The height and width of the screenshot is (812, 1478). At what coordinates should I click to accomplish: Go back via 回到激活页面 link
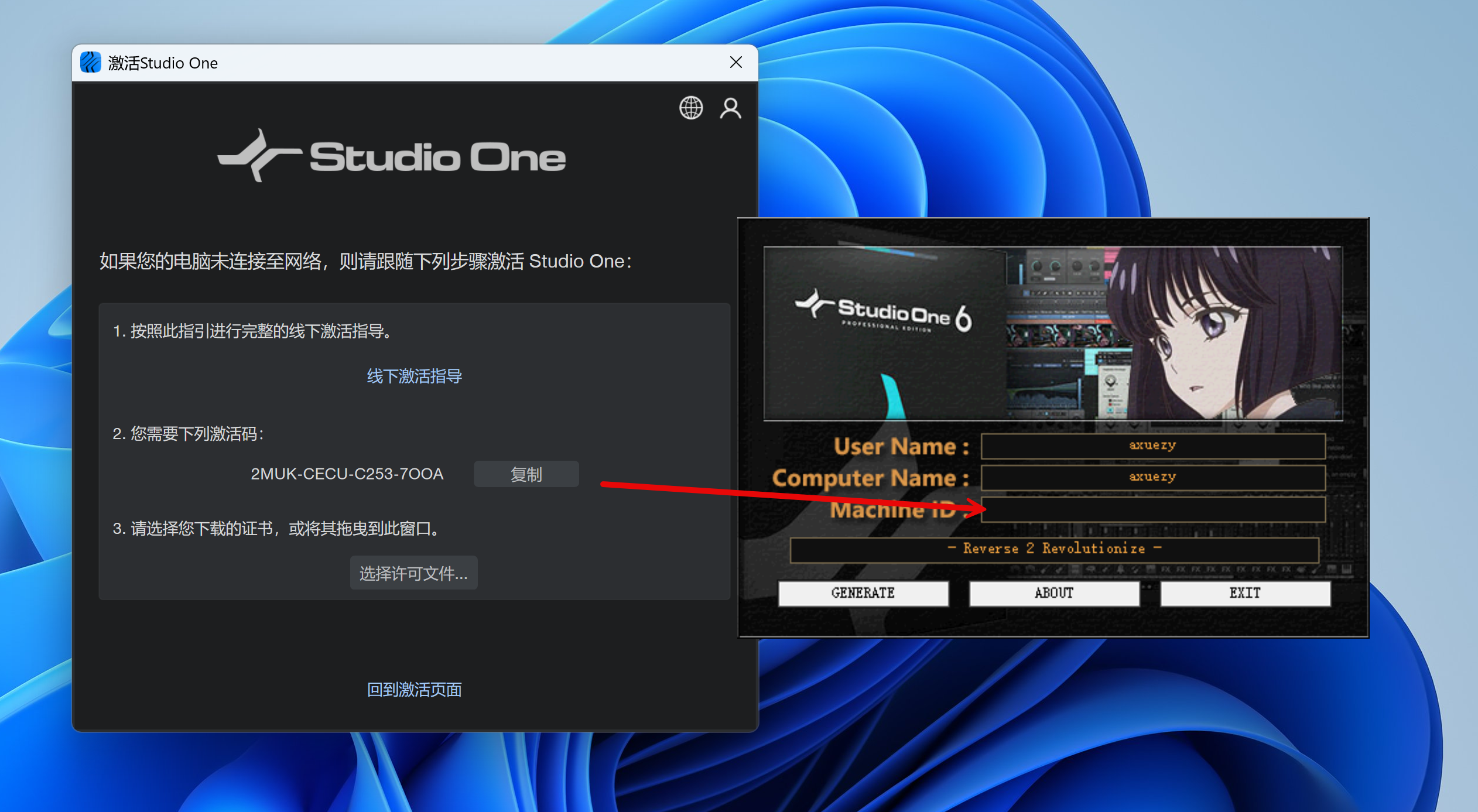point(414,690)
